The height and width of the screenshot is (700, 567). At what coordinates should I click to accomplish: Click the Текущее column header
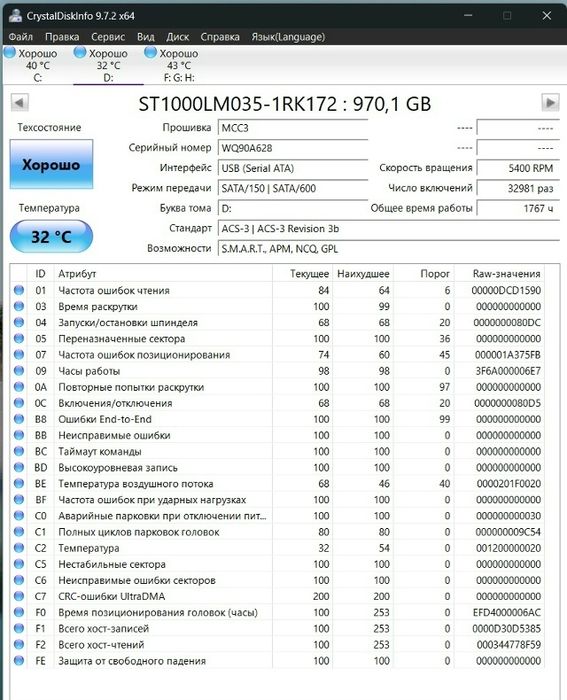click(x=303, y=274)
